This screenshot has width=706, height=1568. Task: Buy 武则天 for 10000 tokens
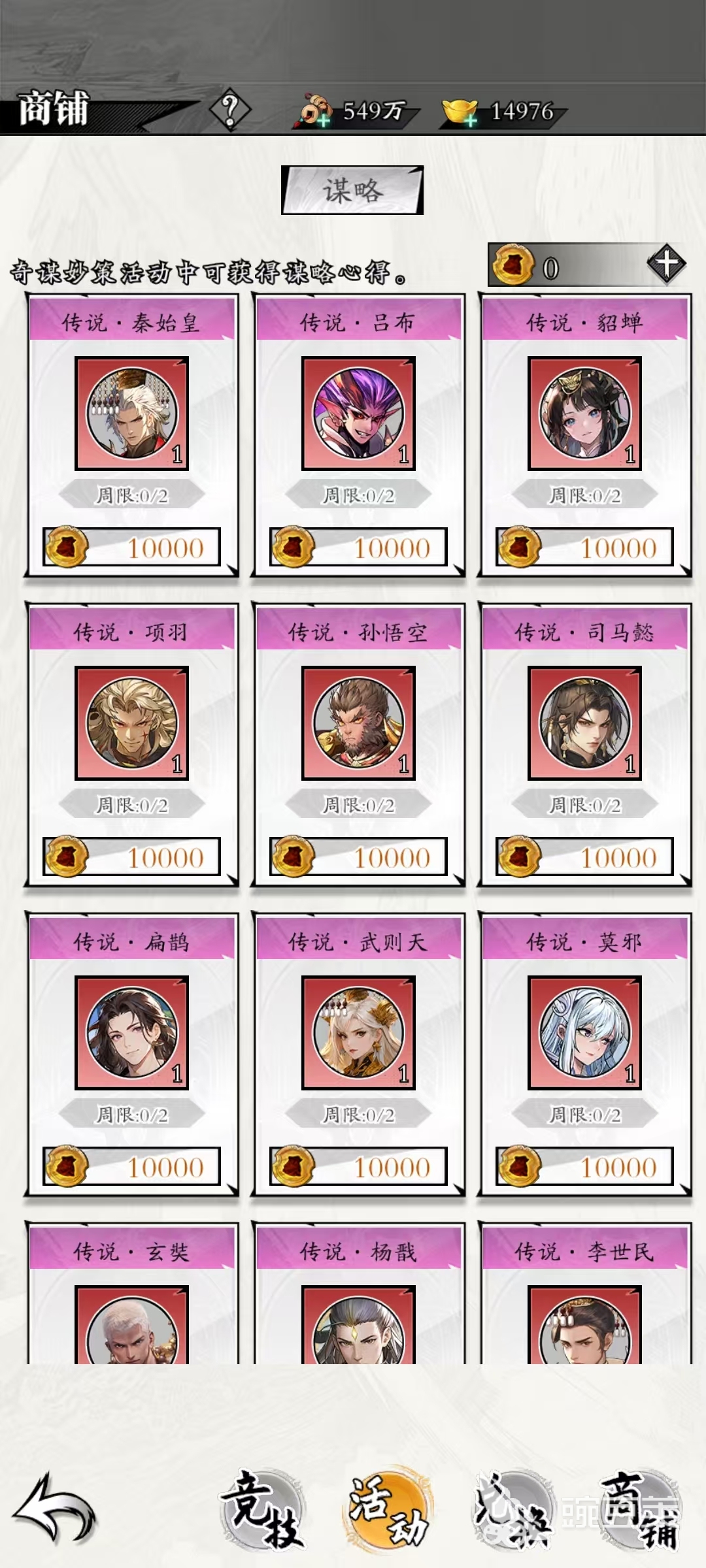pos(358,1167)
